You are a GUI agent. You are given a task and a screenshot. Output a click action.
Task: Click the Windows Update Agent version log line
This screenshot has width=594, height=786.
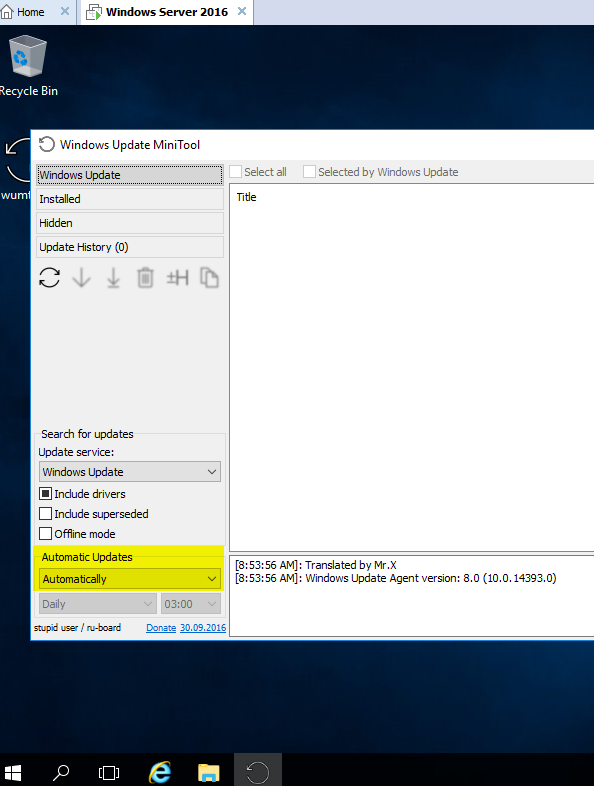tap(395, 578)
